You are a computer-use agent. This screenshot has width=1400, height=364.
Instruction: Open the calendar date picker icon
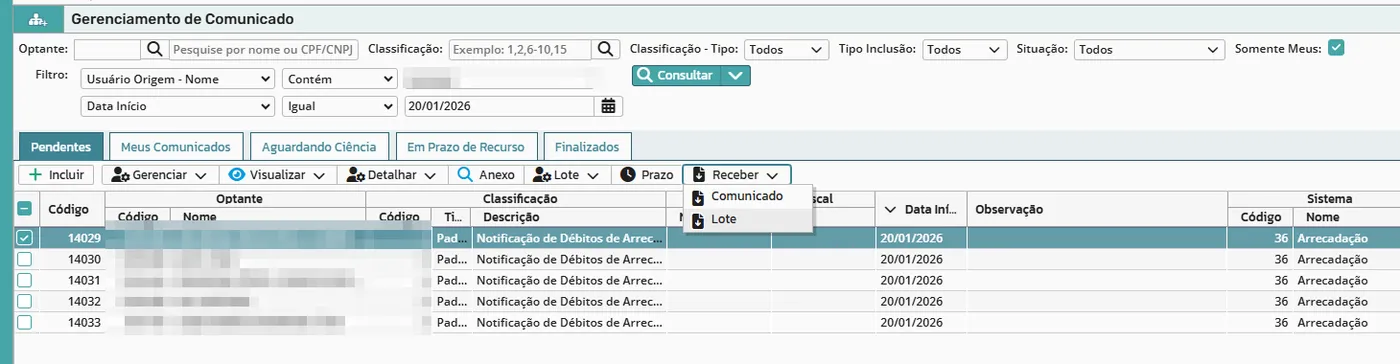tap(609, 106)
